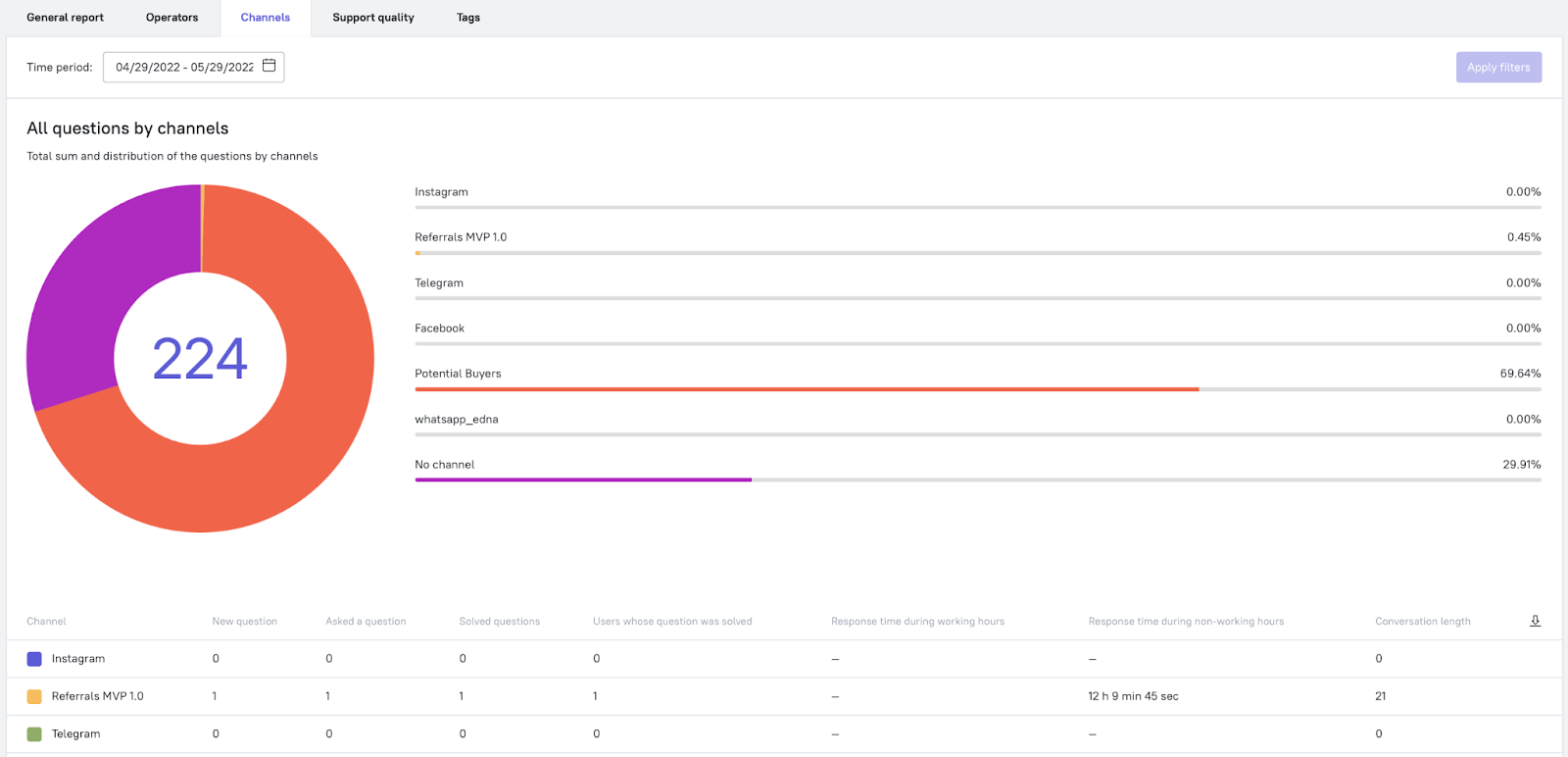Click Asked a question column header
The height and width of the screenshot is (757, 1568).
(x=366, y=622)
